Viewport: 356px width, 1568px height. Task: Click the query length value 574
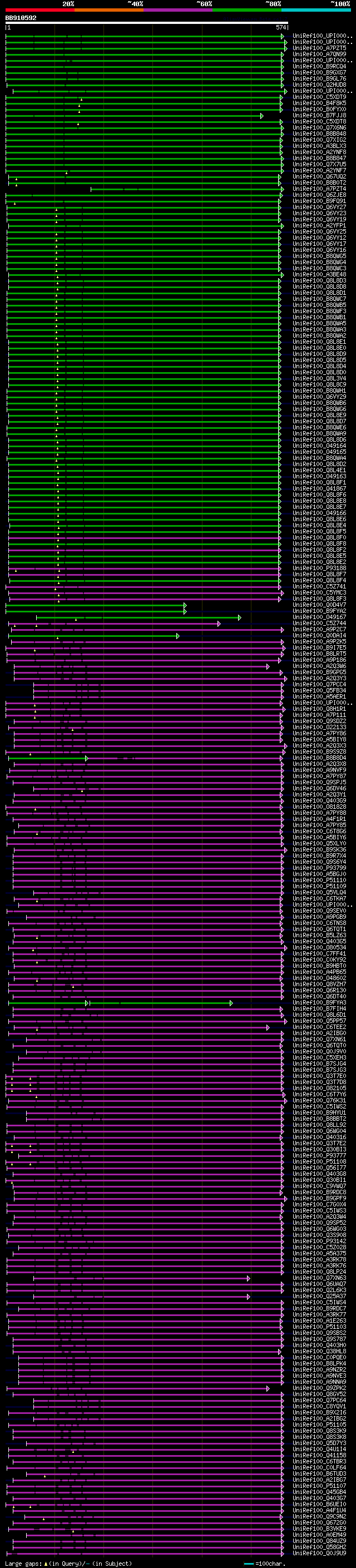pyautogui.click(x=280, y=27)
